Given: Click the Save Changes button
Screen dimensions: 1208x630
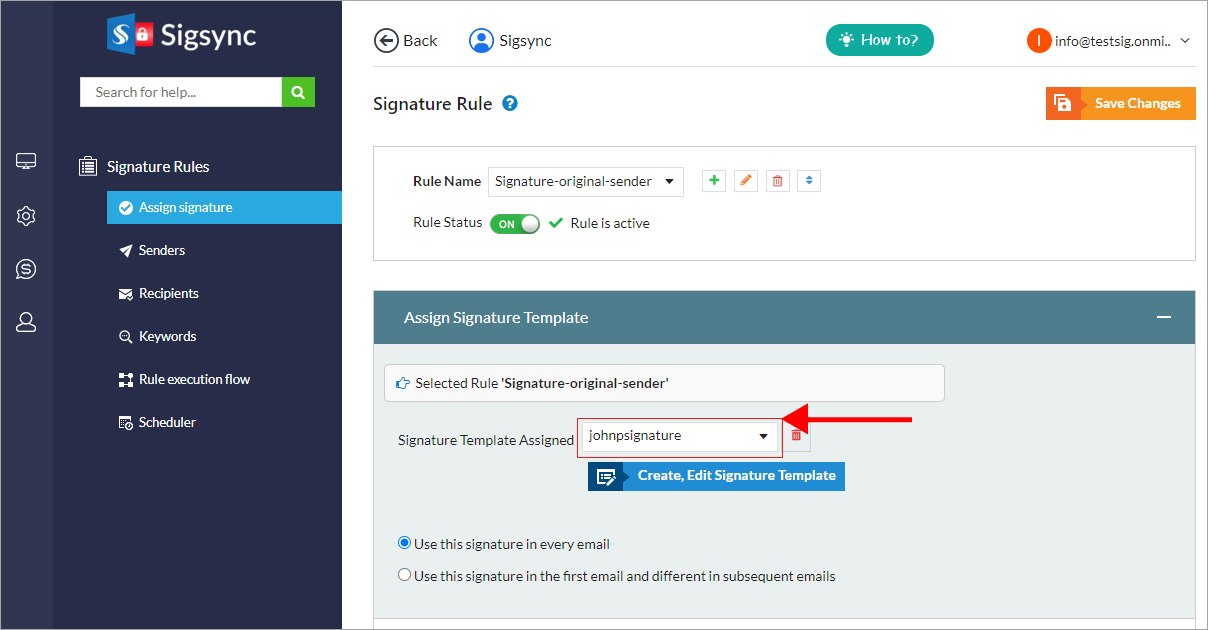Looking at the screenshot, I should click(1121, 103).
